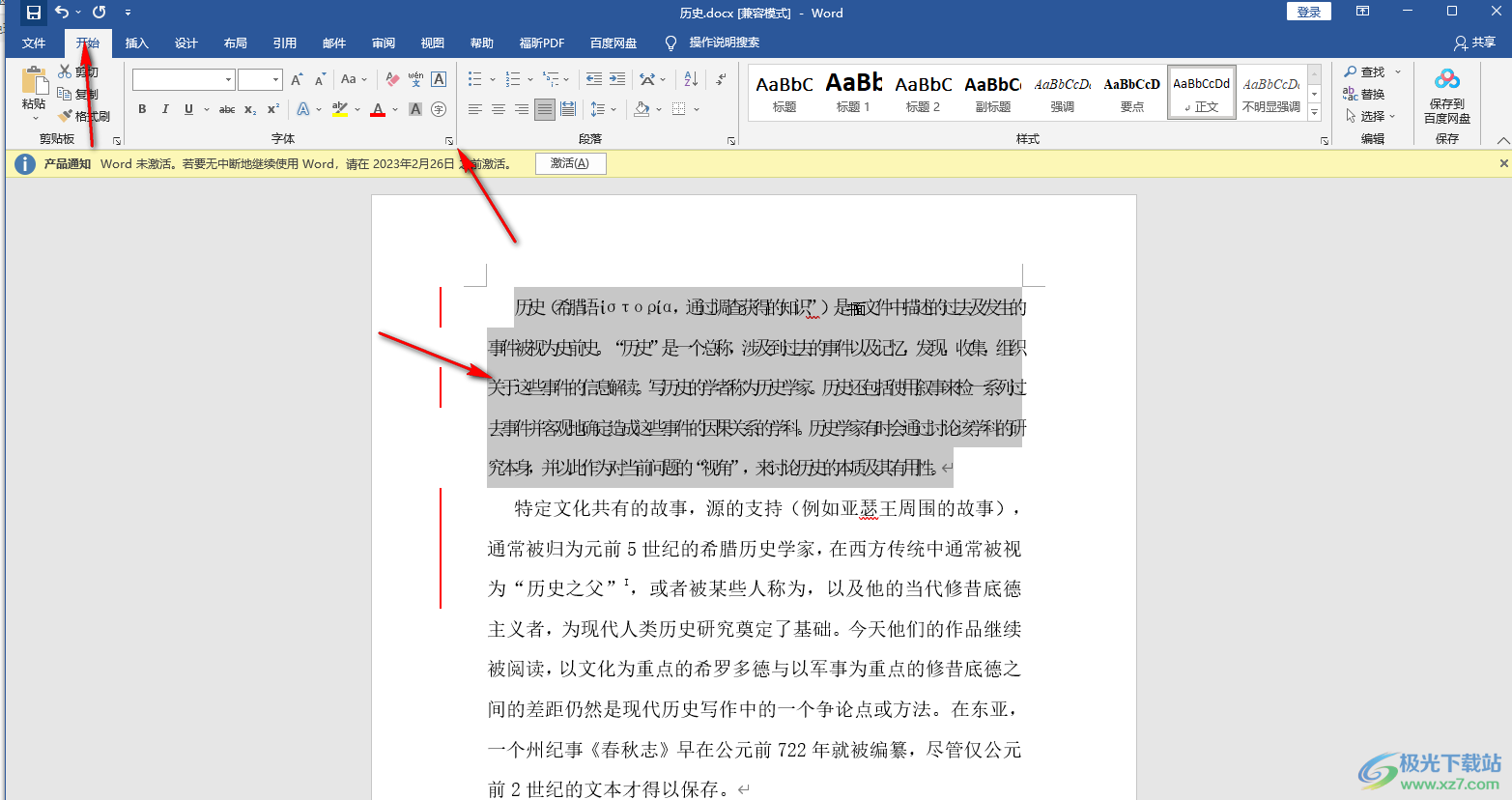Toggle underline formatting

[188, 109]
